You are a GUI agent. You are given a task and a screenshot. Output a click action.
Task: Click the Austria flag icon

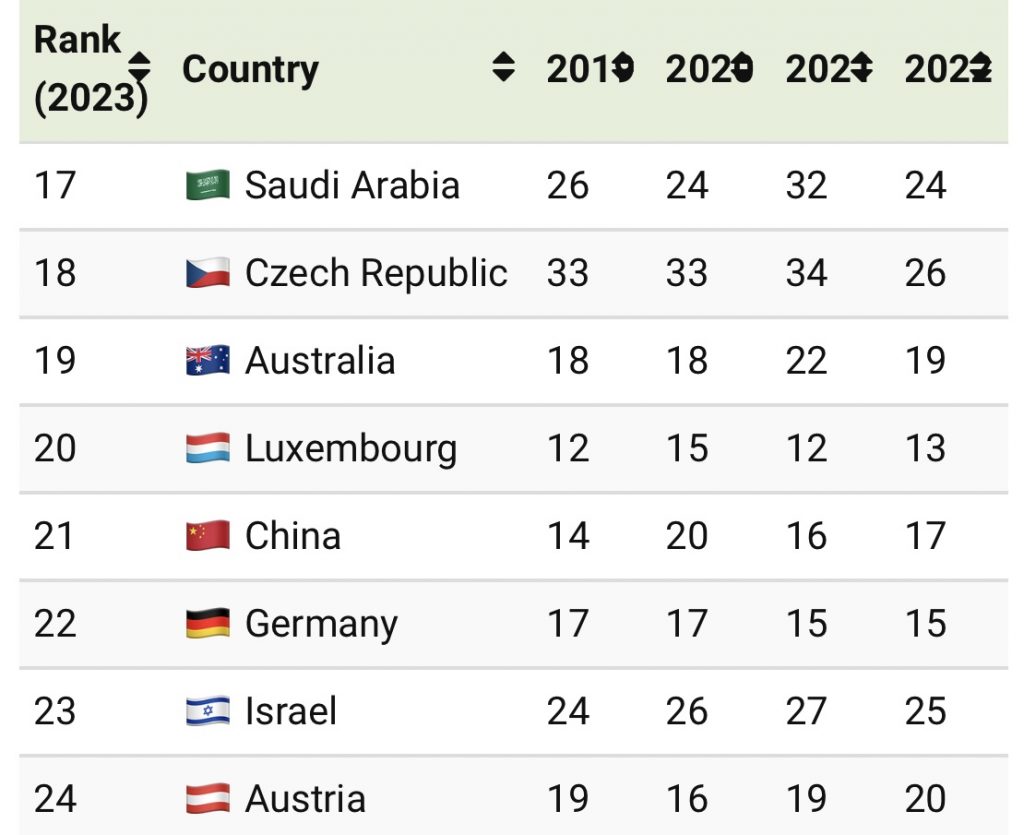point(208,799)
